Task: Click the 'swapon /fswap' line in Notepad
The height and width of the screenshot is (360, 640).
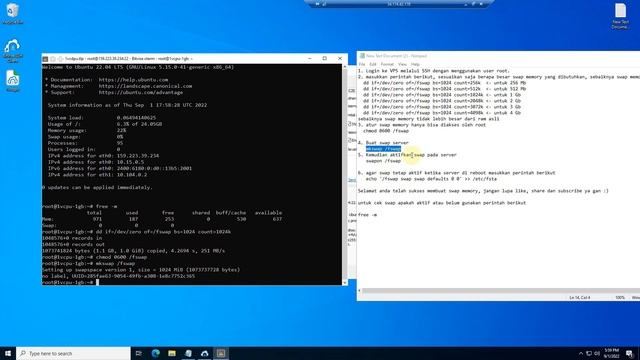Action: [383, 161]
